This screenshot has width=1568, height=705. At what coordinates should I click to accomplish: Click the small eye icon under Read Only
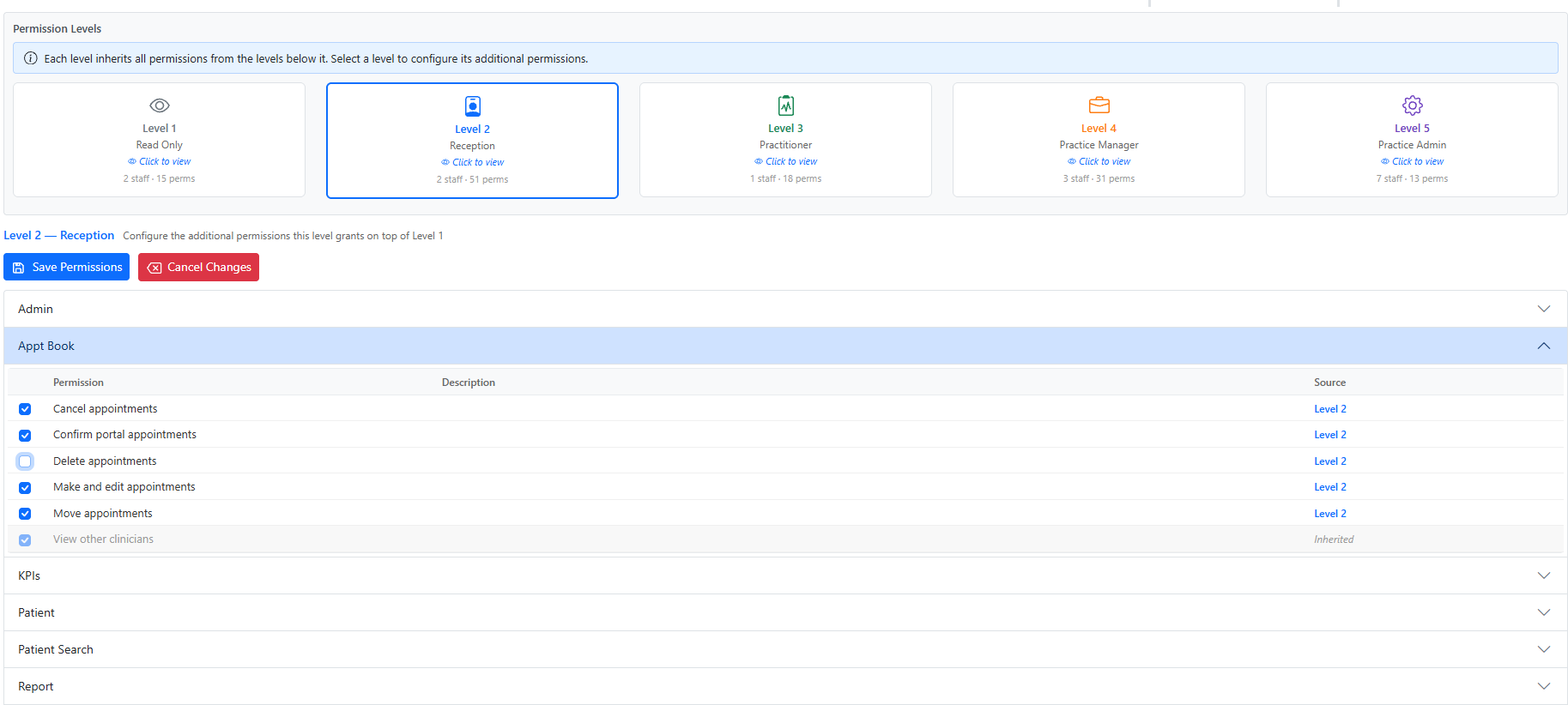coord(132,161)
